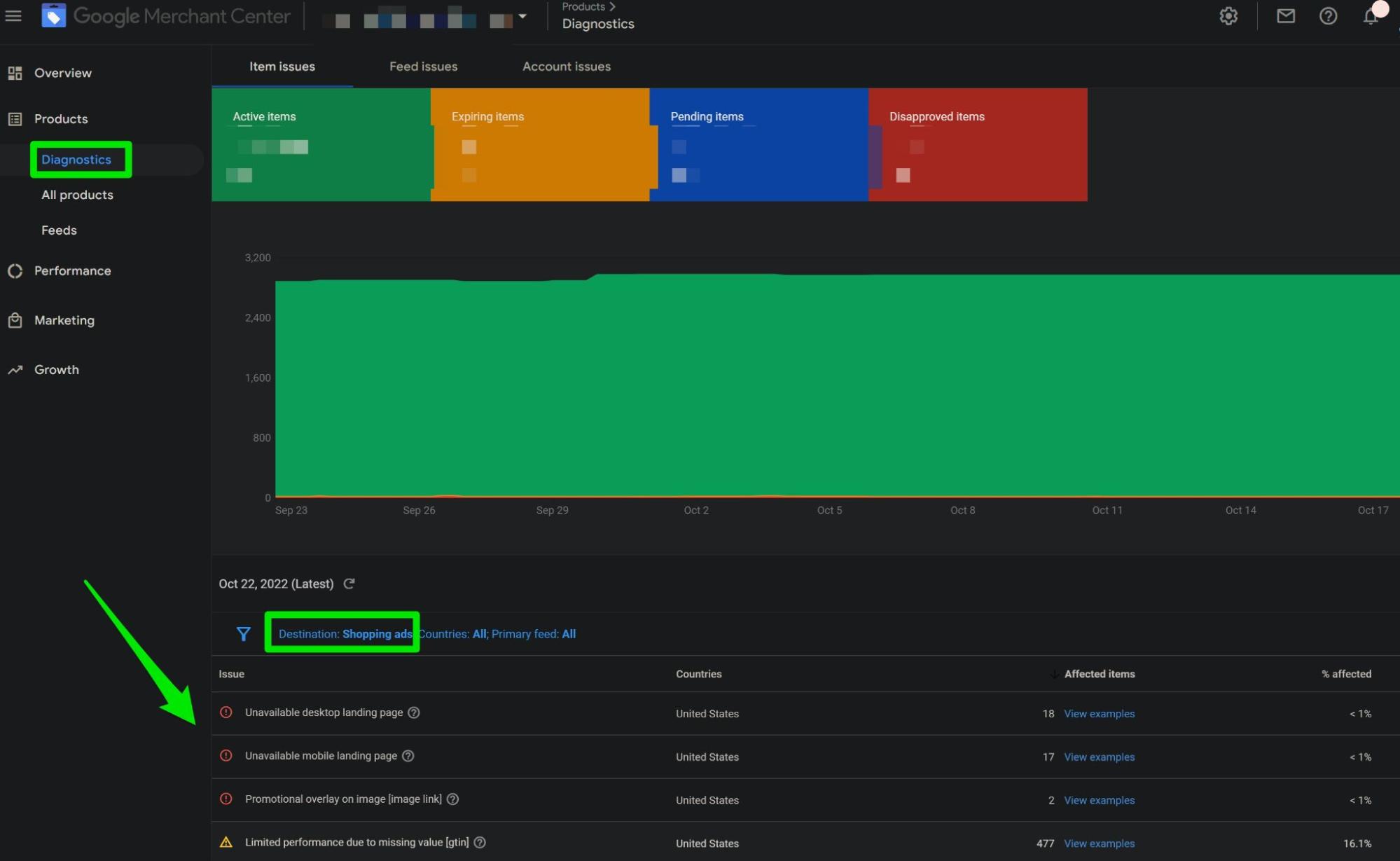Open the account selector dropdown arrow
The image size is (1400, 861).
pyautogui.click(x=522, y=16)
